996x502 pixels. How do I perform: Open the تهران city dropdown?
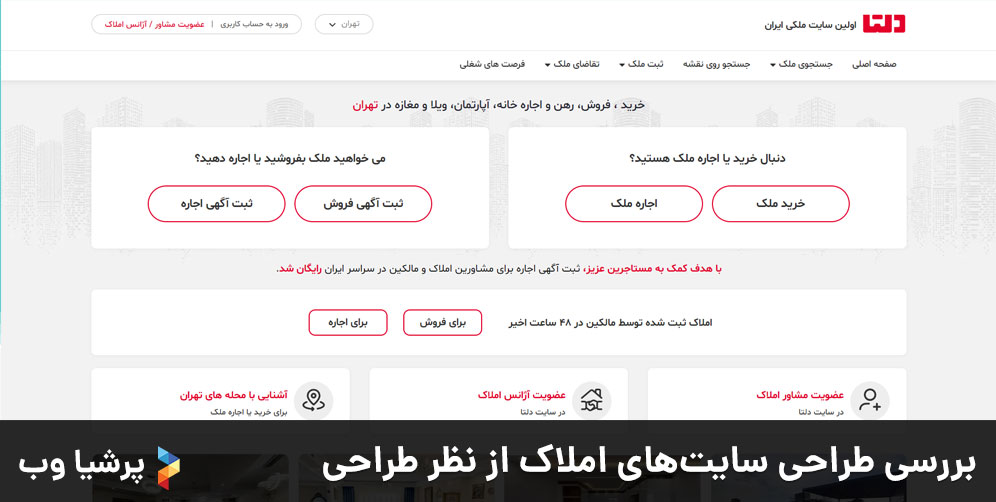pos(344,24)
